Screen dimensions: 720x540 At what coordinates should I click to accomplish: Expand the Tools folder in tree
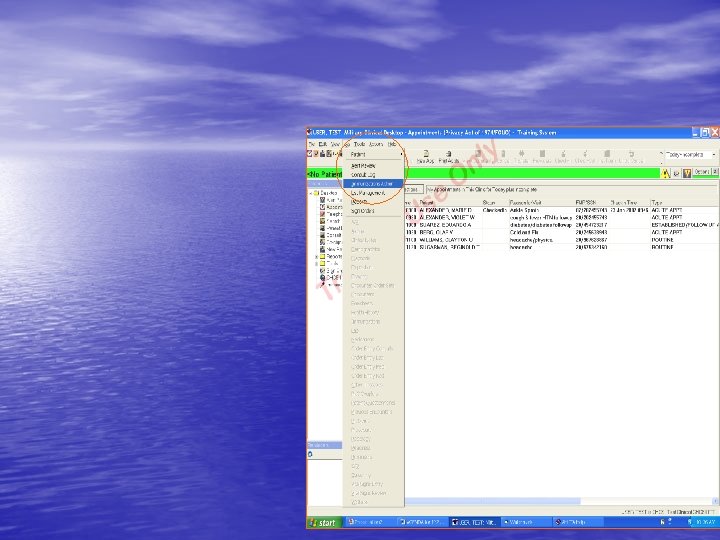tap(316, 264)
